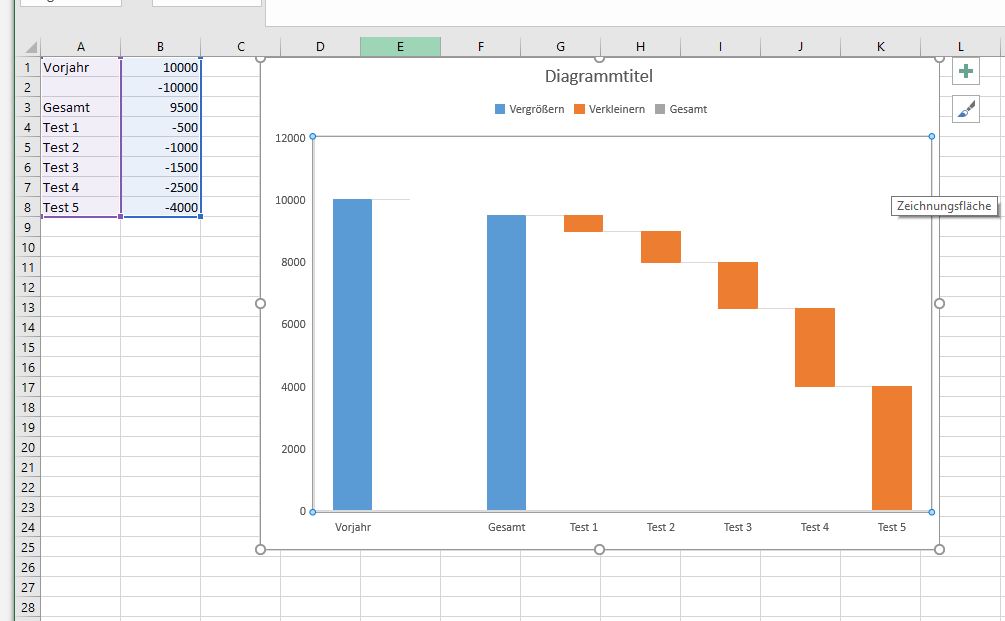Viewport: 1005px width, 621px height.
Task: Click the Select All triangle above row 1
Action: [30, 46]
